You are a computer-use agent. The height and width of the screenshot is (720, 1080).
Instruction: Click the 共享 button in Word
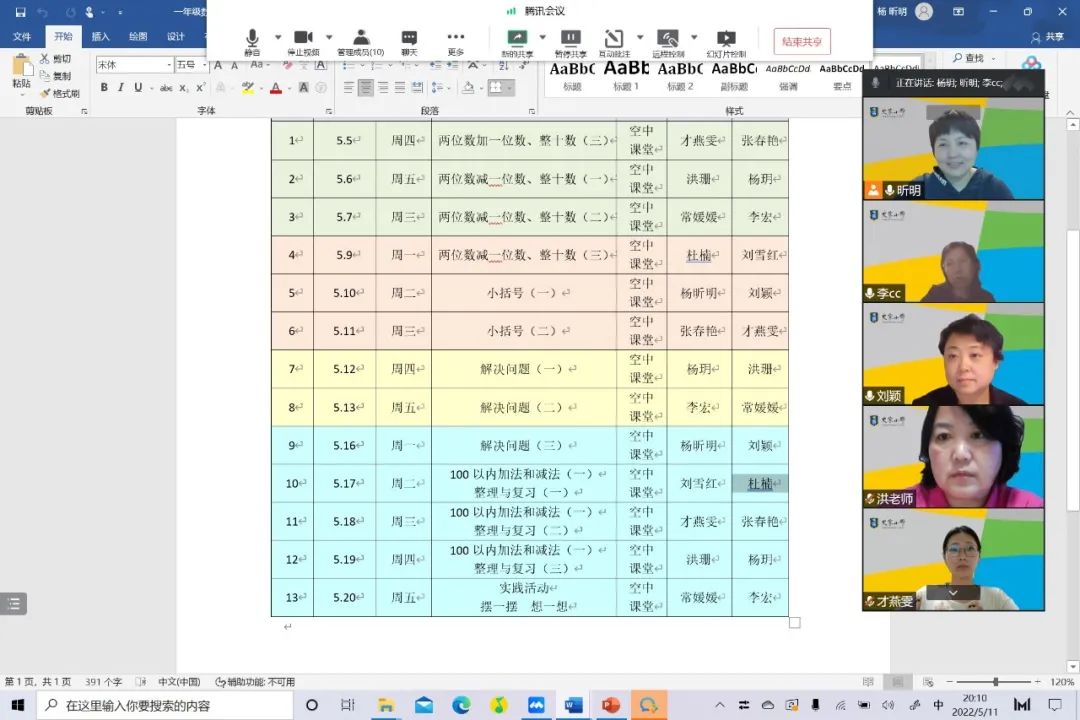point(1049,37)
